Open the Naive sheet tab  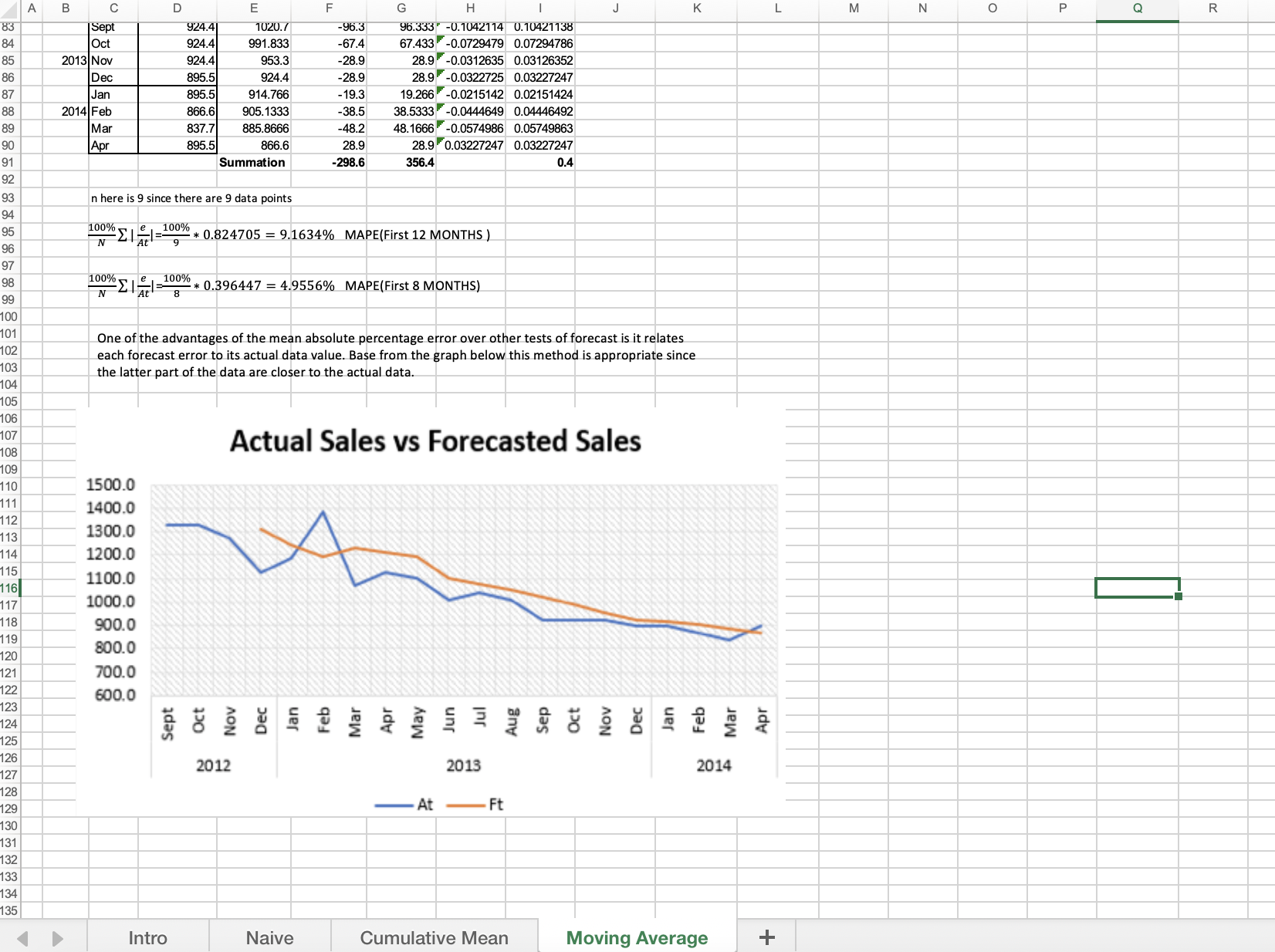(269, 937)
